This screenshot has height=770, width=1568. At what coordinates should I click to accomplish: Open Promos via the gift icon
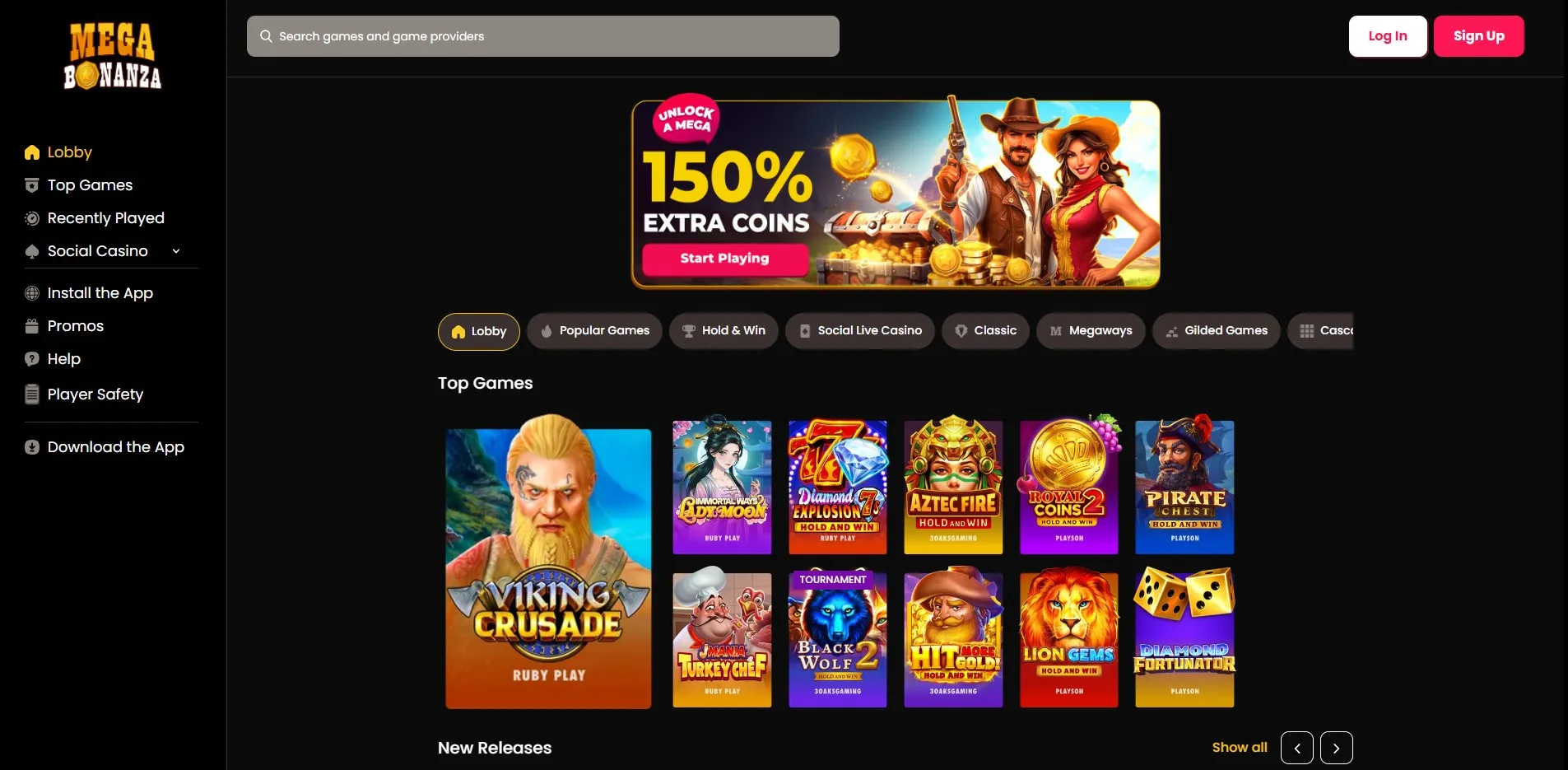(32, 326)
